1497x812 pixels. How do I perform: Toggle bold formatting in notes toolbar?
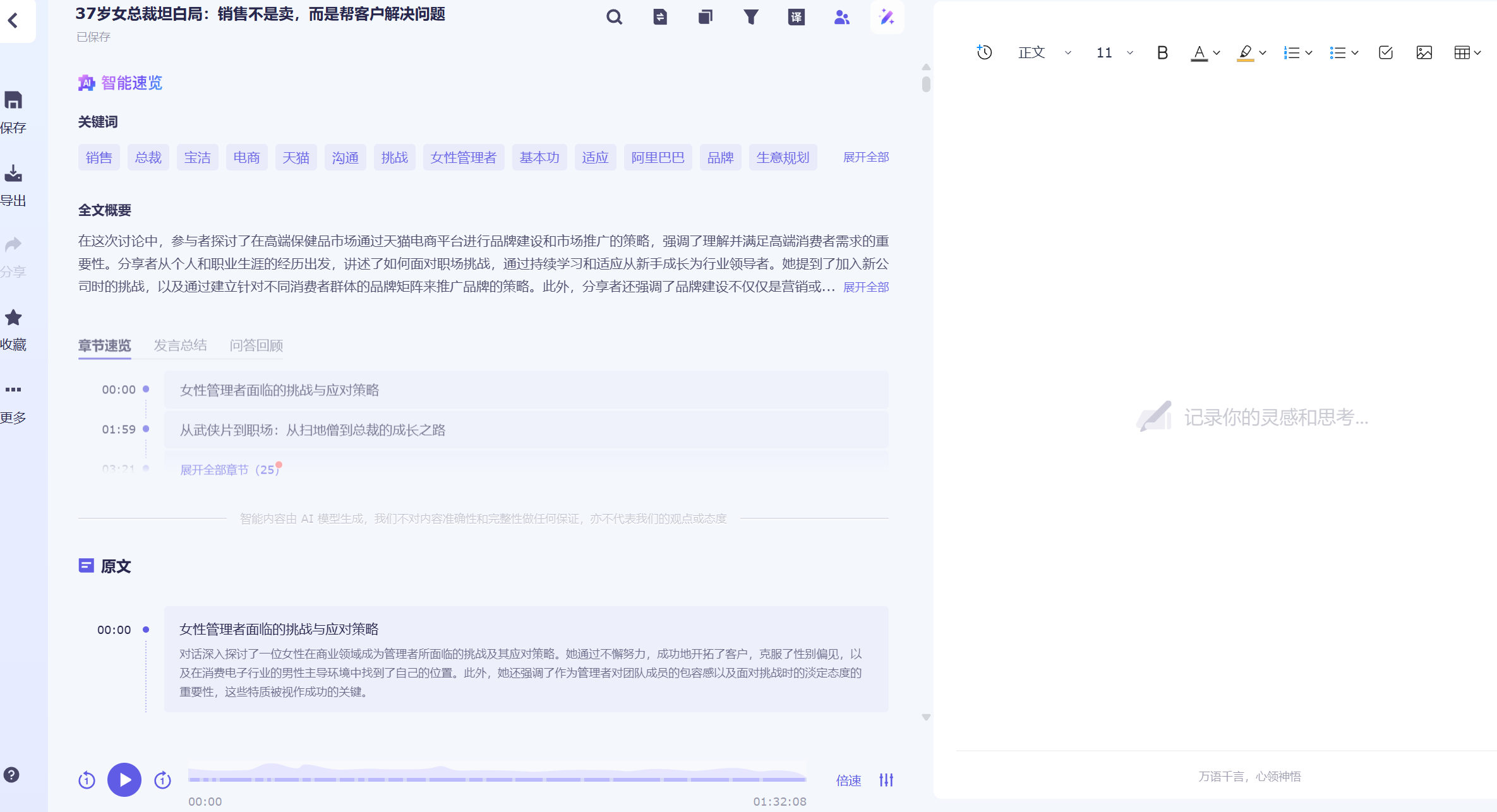point(1162,52)
